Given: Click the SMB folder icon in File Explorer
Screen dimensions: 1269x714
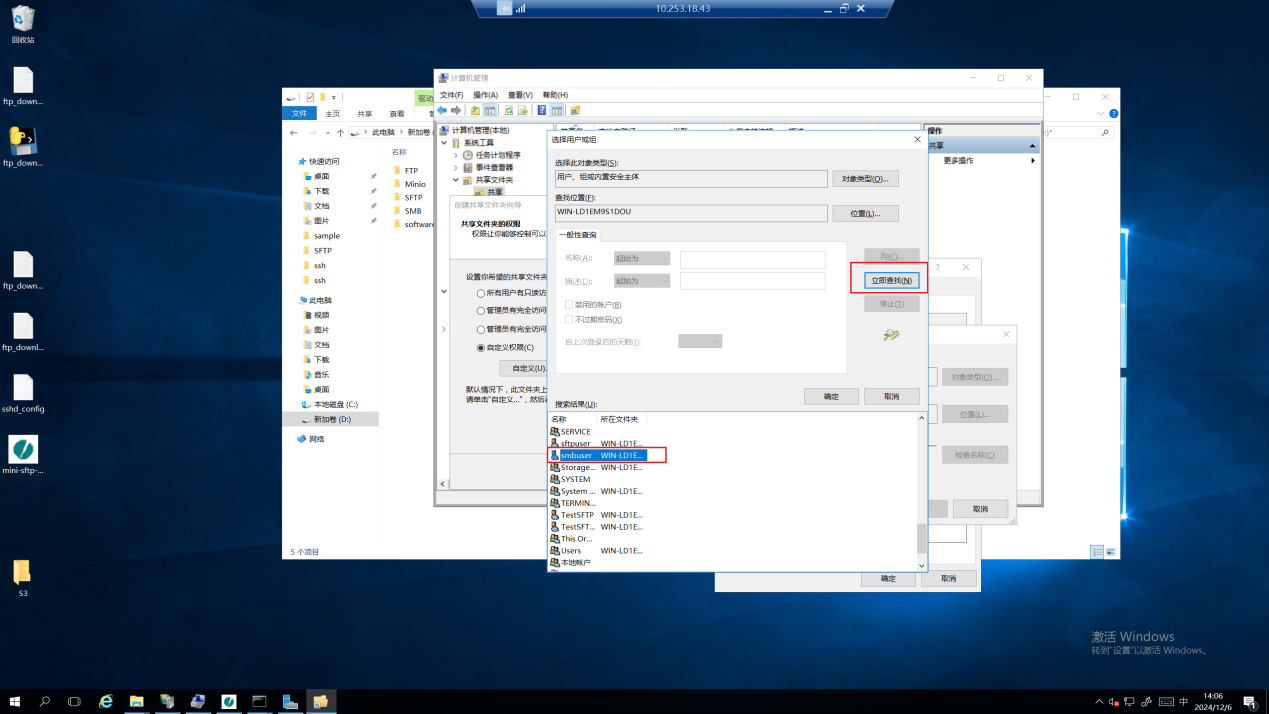Looking at the screenshot, I should pos(397,211).
